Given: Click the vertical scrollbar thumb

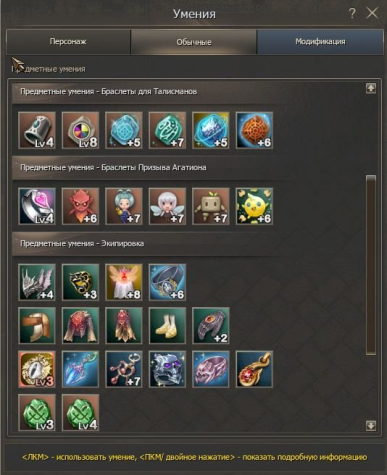Looking at the screenshot, I should 371,265.
